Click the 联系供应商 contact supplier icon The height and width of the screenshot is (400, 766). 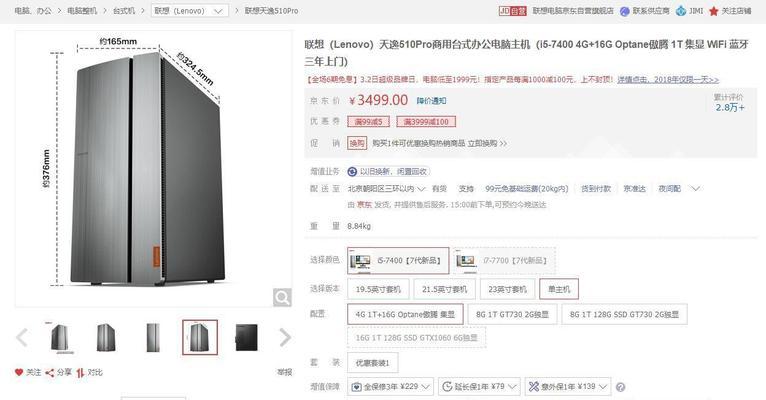pos(624,11)
